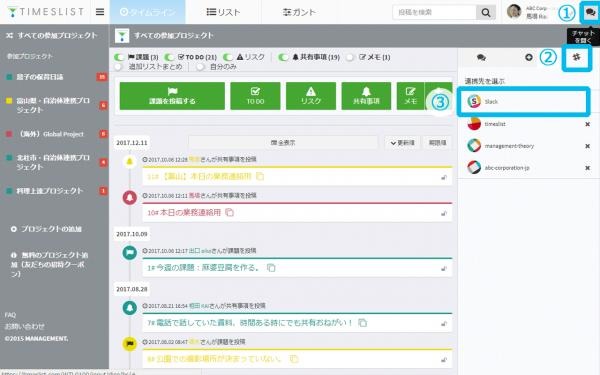The image size is (600, 375).
Task: Switch to the リスト tab
Action: 223,12
